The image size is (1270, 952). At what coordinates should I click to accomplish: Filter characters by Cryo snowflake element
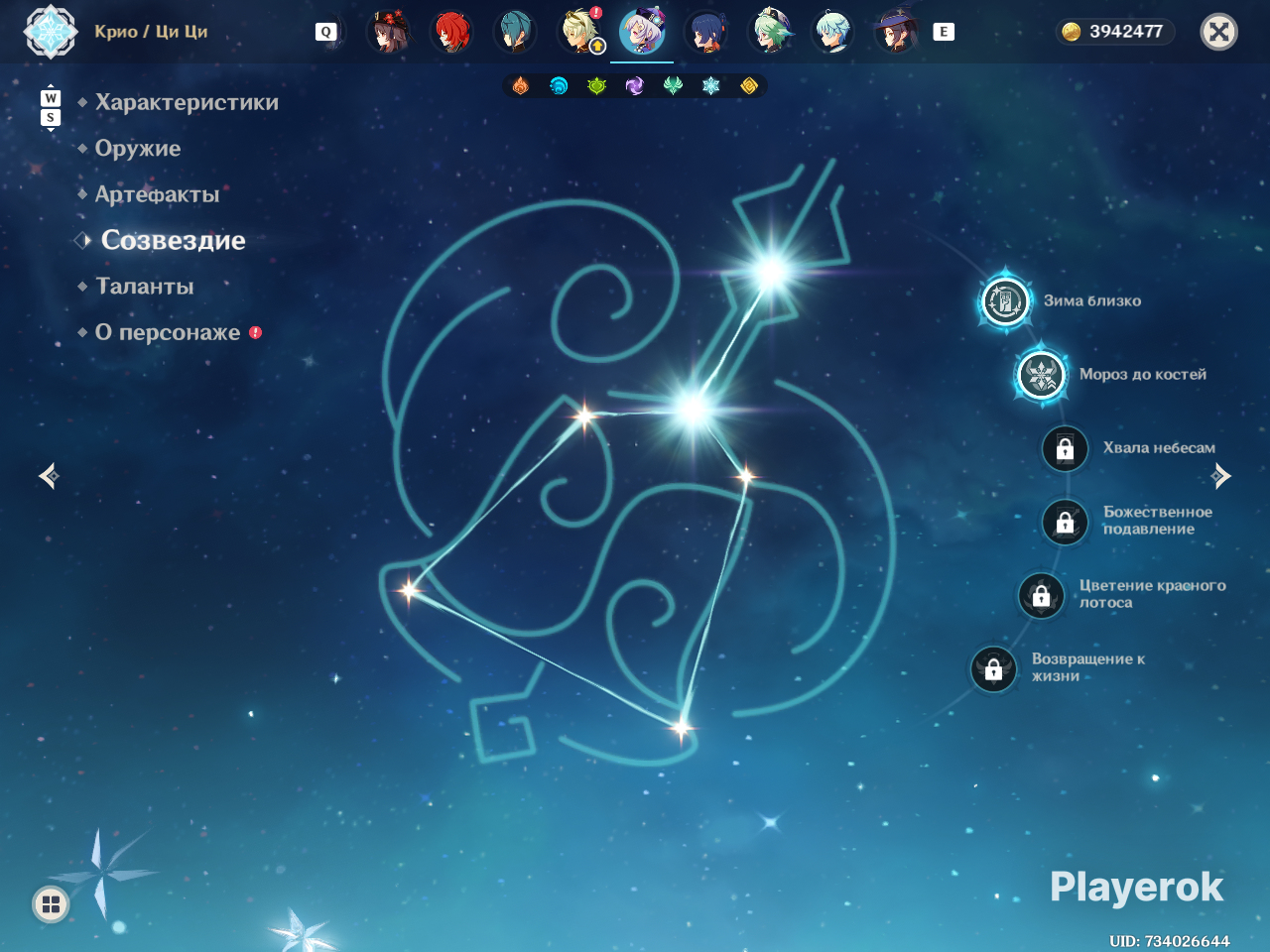[710, 86]
